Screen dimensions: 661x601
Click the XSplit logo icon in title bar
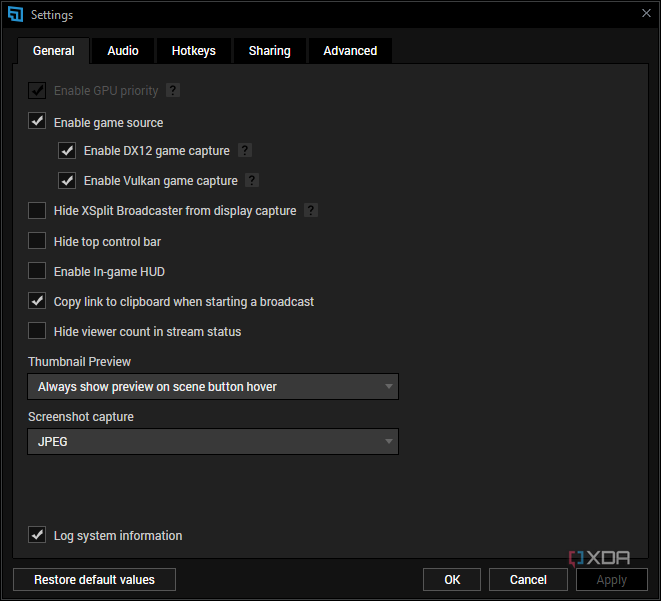point(16,14)
